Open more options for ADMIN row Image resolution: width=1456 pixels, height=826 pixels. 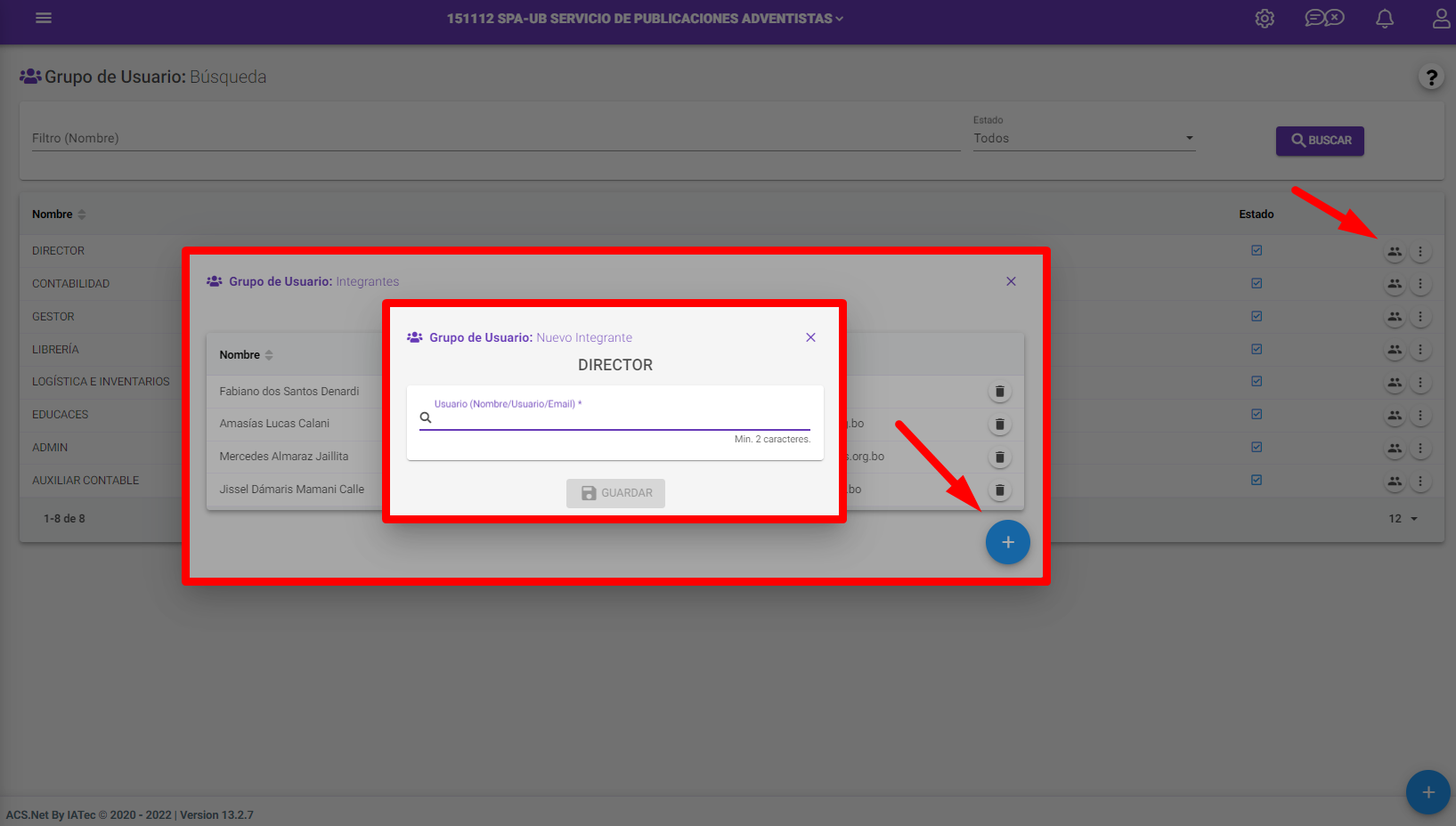tap(1420, 449)
